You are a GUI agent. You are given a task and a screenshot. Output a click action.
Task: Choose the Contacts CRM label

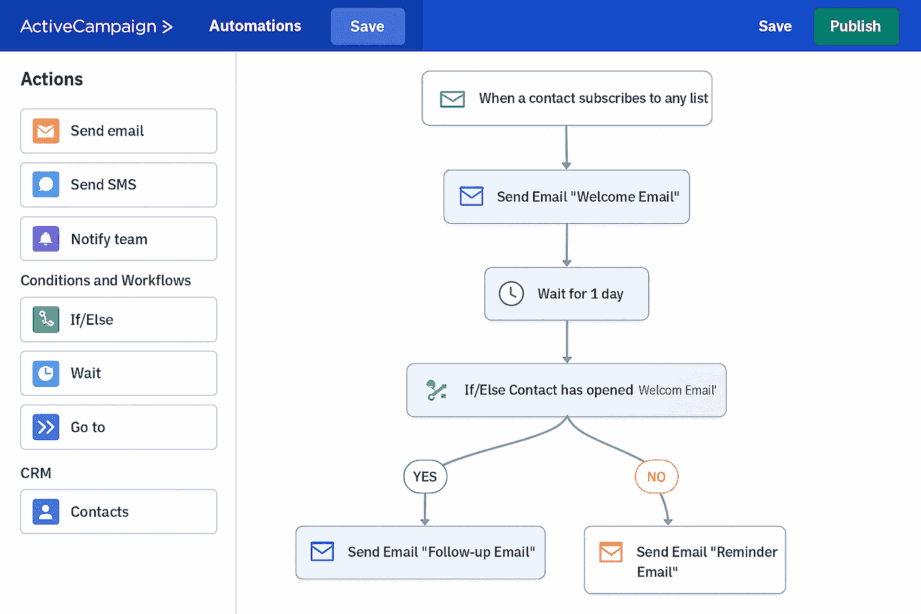100,512
